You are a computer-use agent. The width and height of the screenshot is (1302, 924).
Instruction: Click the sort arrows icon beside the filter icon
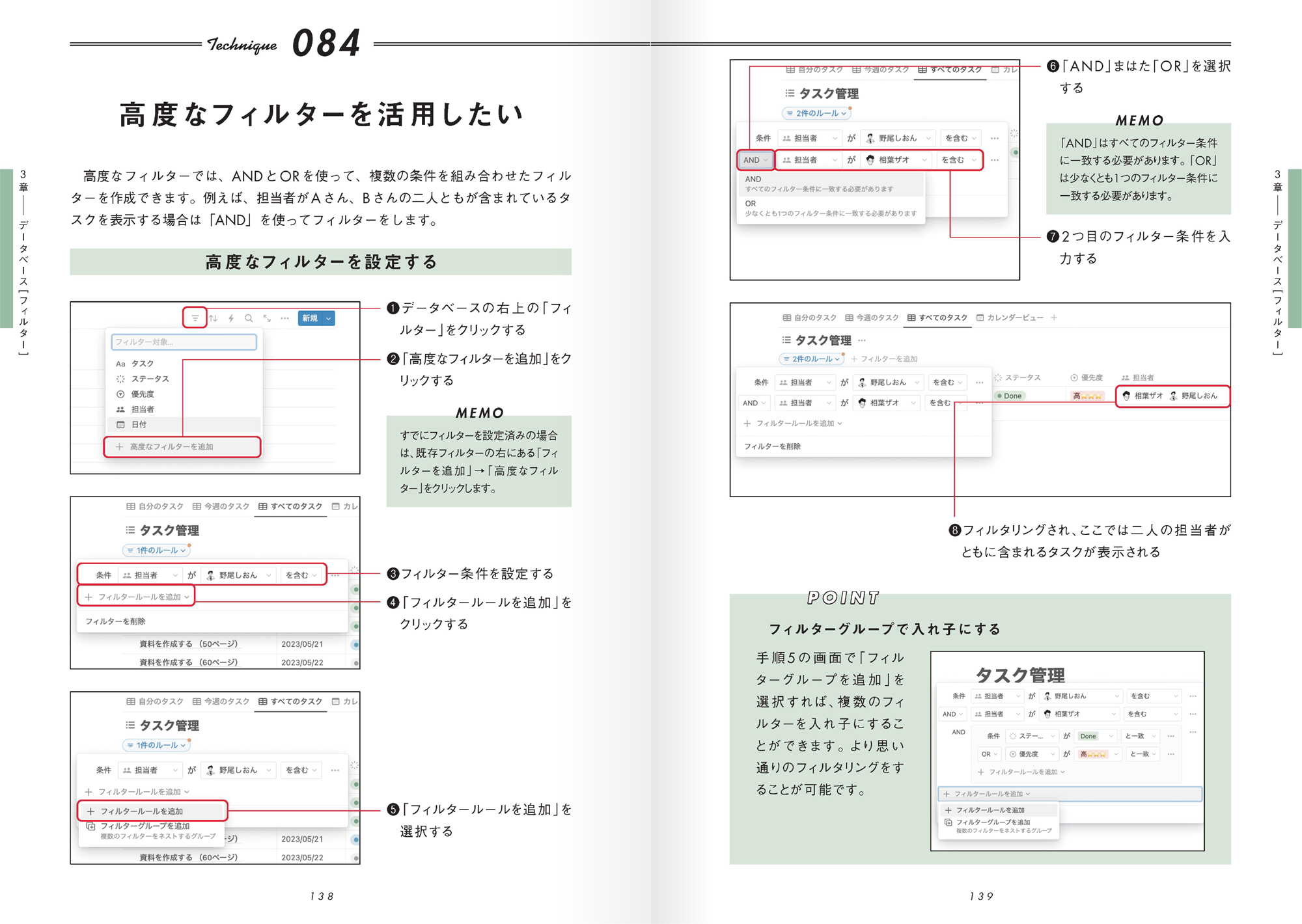213,318
